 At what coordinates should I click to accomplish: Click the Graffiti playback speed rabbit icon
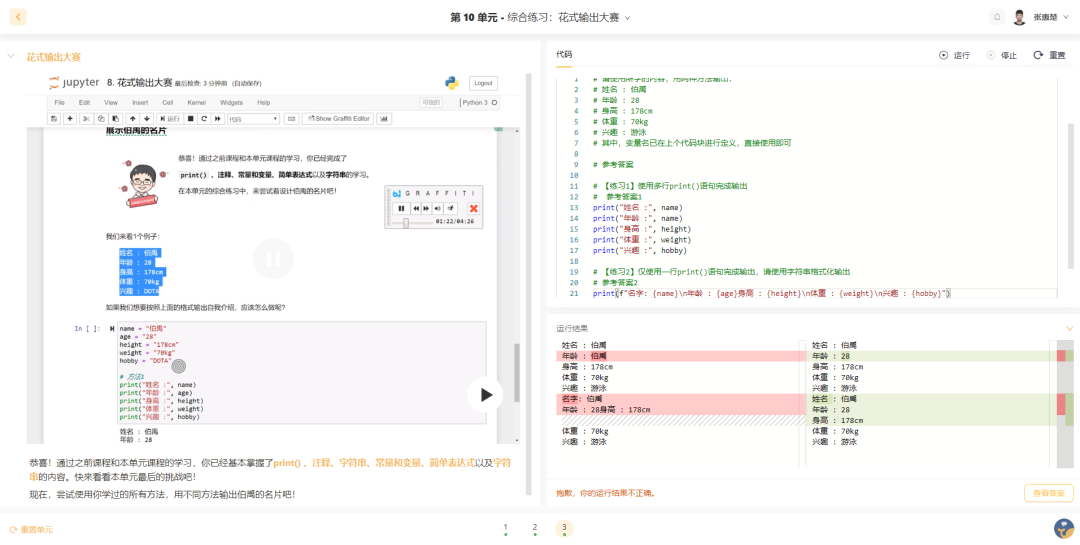(x=451, y=208)
